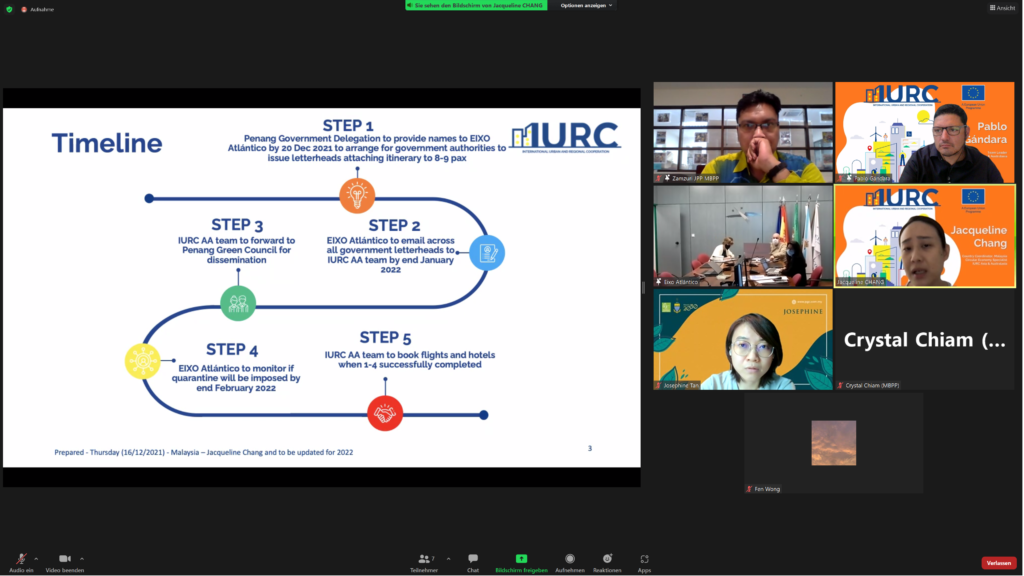Click the green screen-sharing notification banner
The width and height of the screenshot is (1024, 576).
click(x=476, y=5)
